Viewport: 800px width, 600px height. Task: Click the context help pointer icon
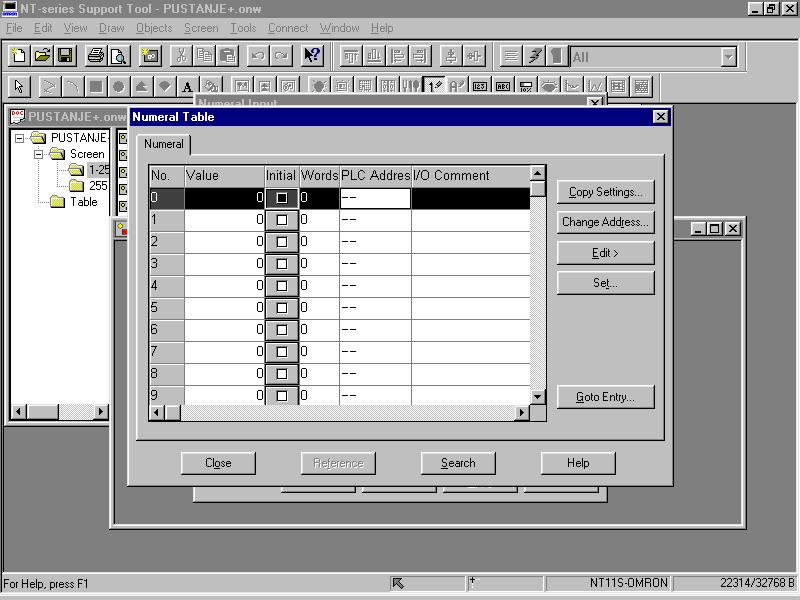(312, 56)
